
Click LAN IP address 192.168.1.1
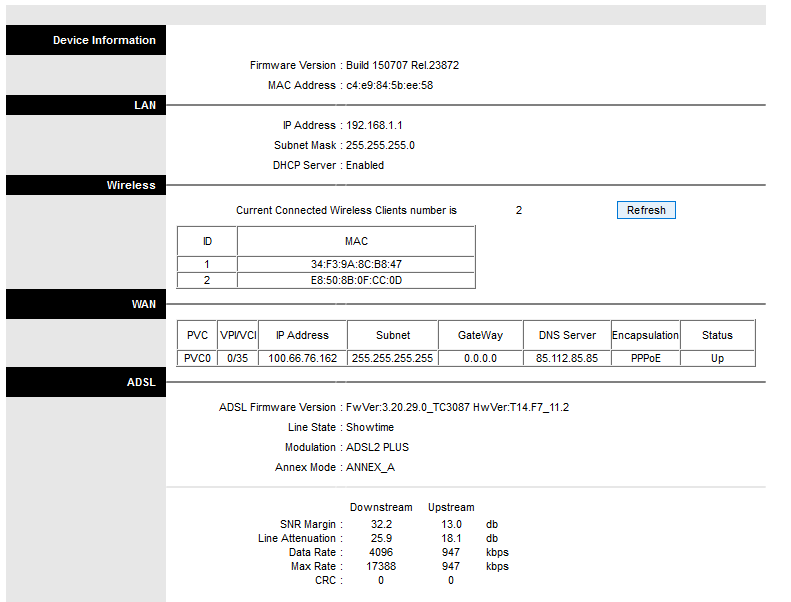tap(374, 125)
